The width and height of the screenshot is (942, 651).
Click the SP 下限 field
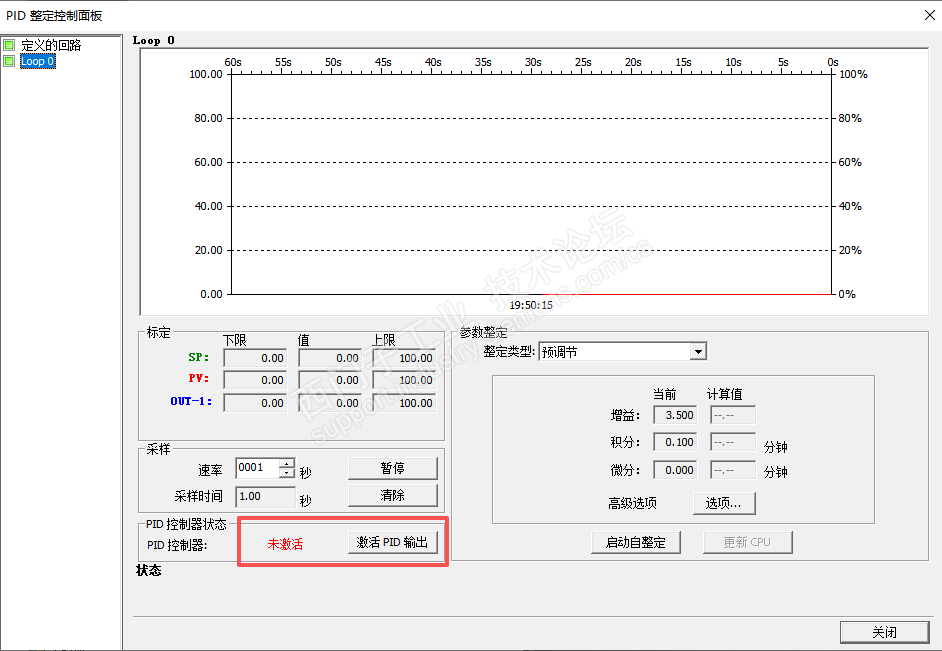coord(255,358)
